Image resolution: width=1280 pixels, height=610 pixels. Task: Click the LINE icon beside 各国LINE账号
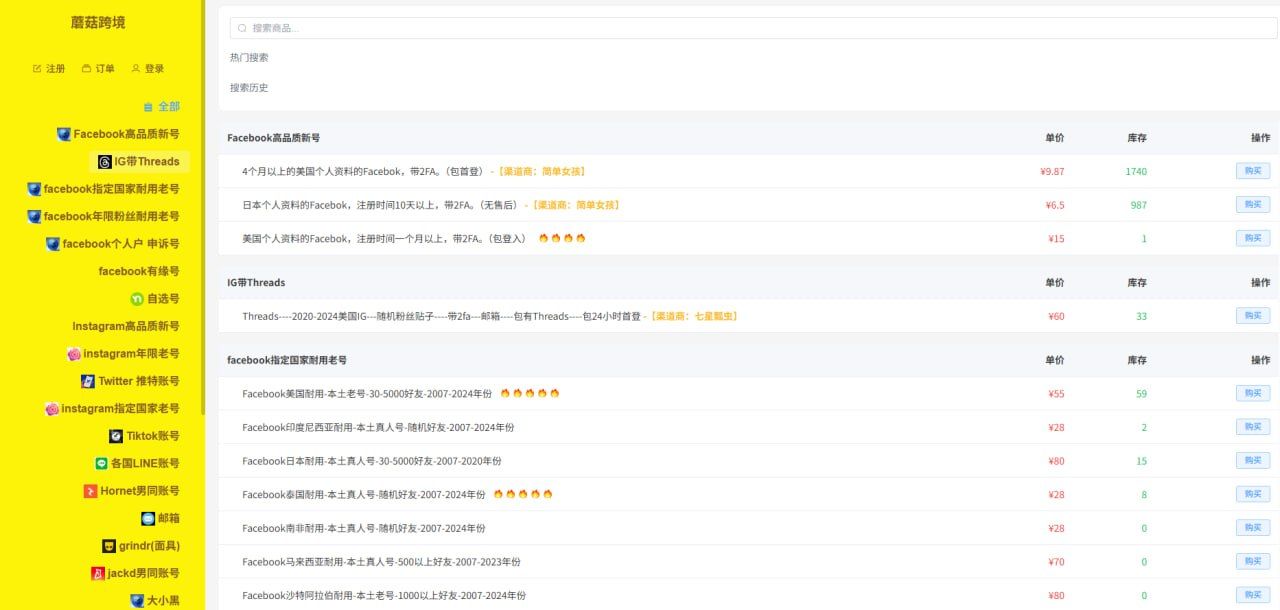point(101,464)
